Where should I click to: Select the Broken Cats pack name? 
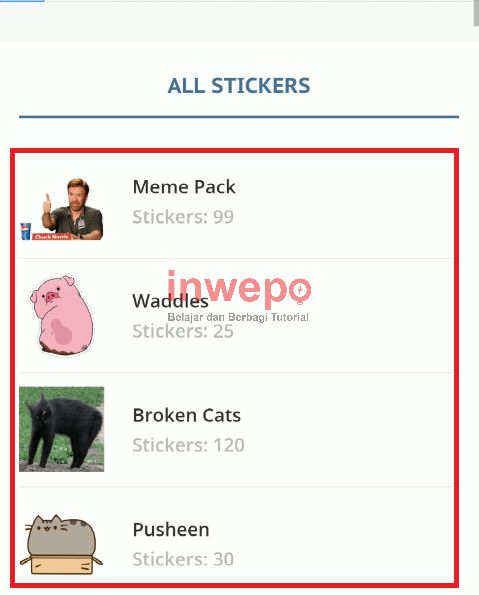pyautogui.click(x=187, y=415)
